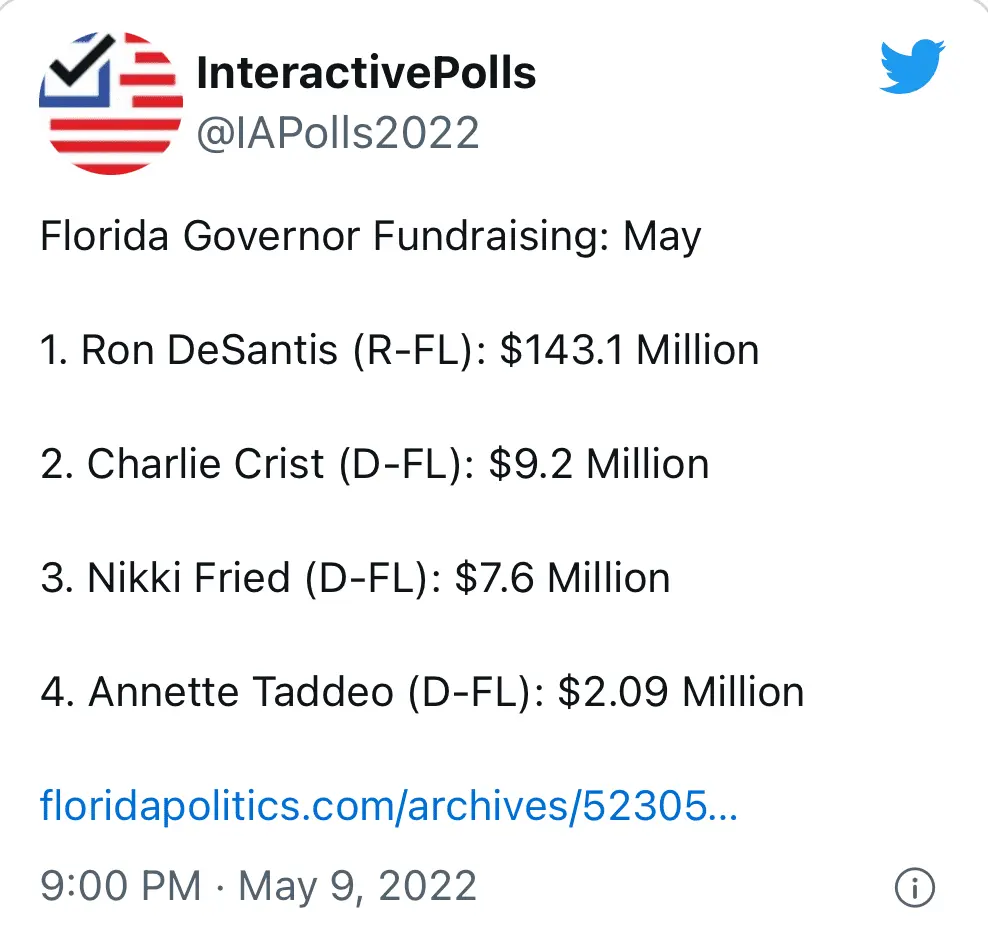Image resolution: width=988 pixels, height=926 pixels.
Task: Click the (R-FL) party label
Action: coord(412,350)
